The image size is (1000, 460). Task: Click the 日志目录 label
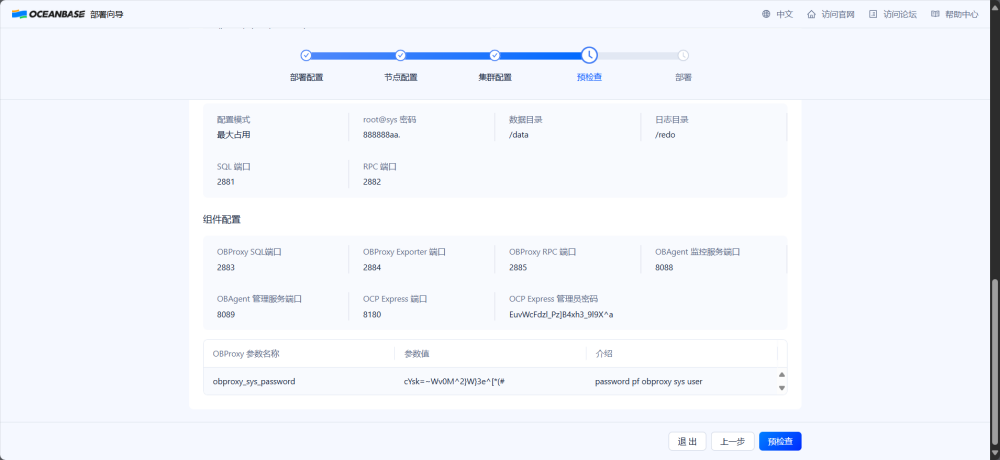pos(672,119)
